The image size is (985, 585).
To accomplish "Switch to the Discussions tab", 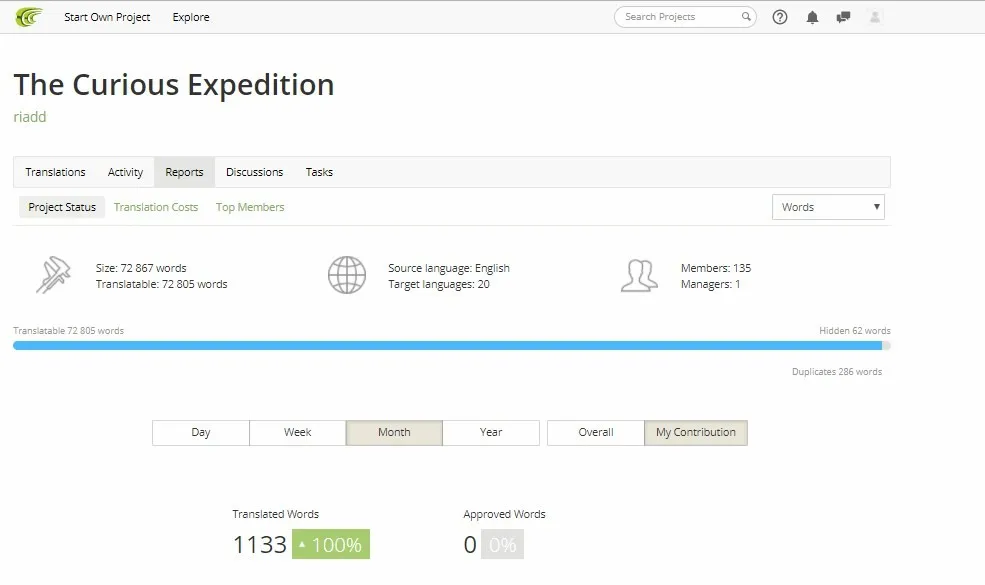I will (x=254, y=172).
